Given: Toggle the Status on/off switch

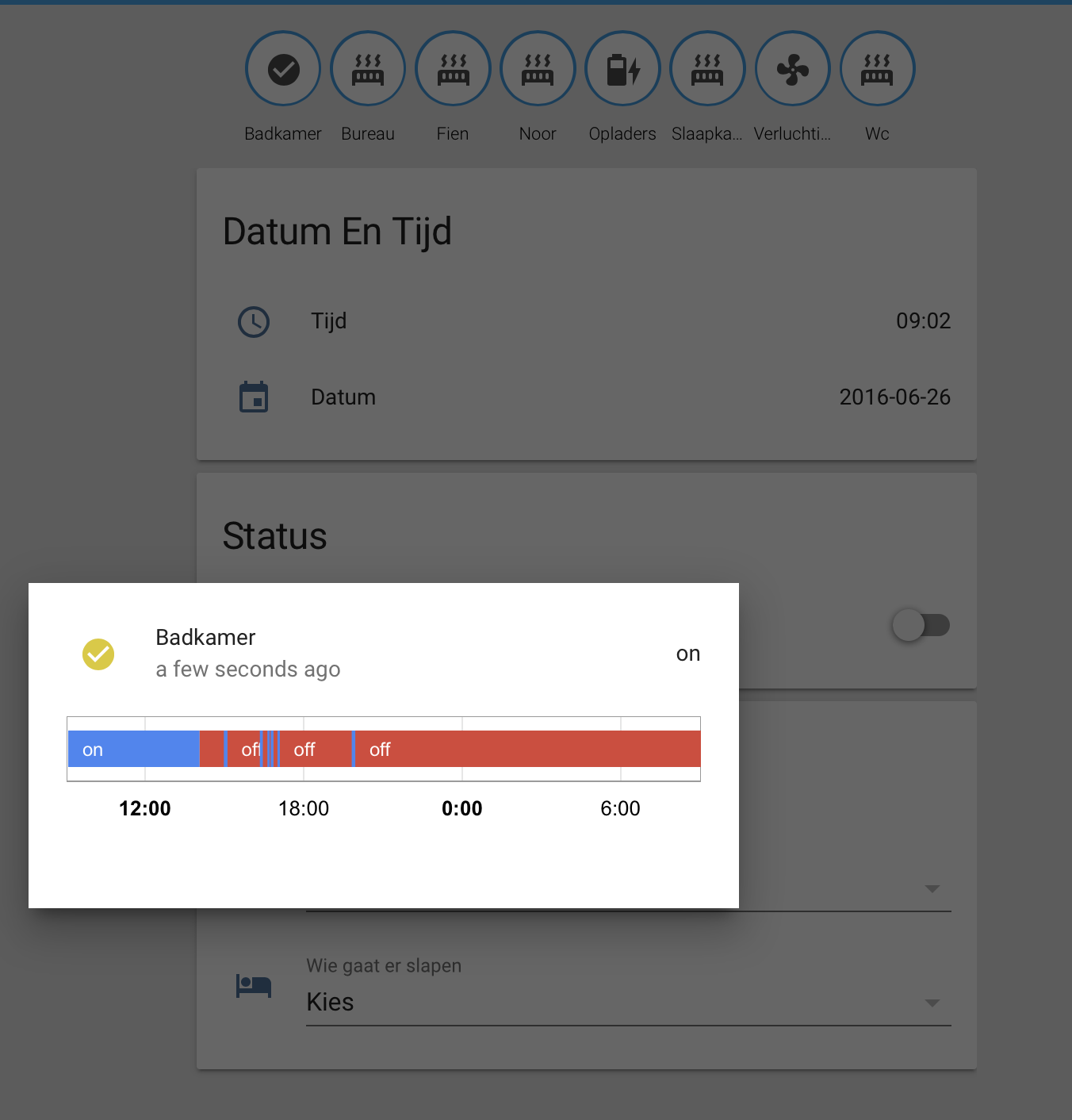Looking at the screenshot, I should click(921, 625).
